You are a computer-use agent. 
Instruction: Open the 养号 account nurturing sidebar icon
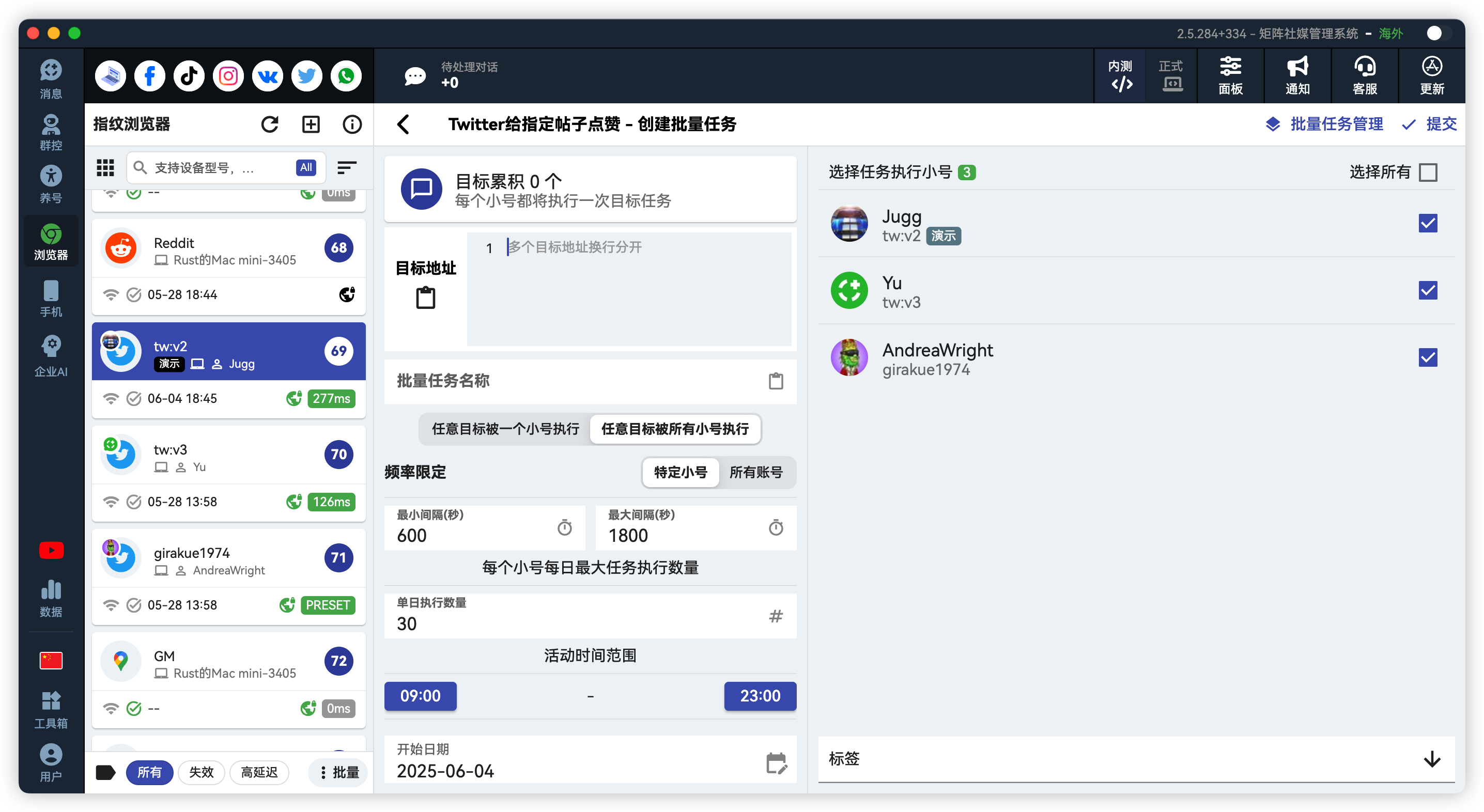[x=51, y=184]
